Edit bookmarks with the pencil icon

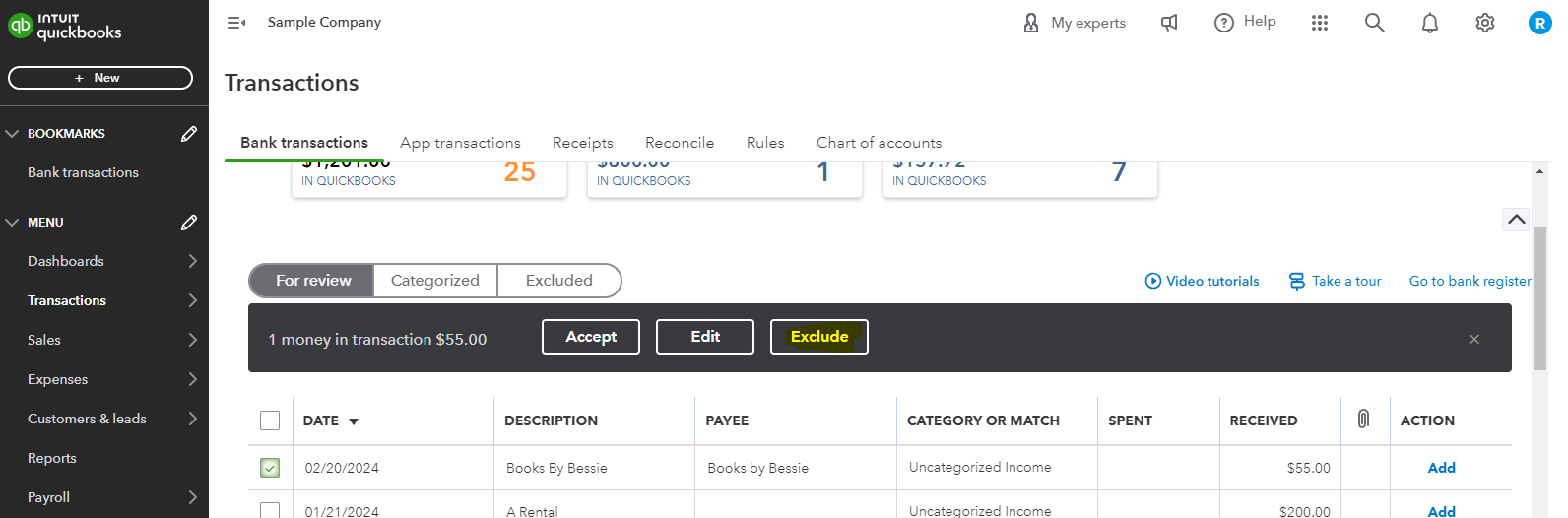[189, 134]
